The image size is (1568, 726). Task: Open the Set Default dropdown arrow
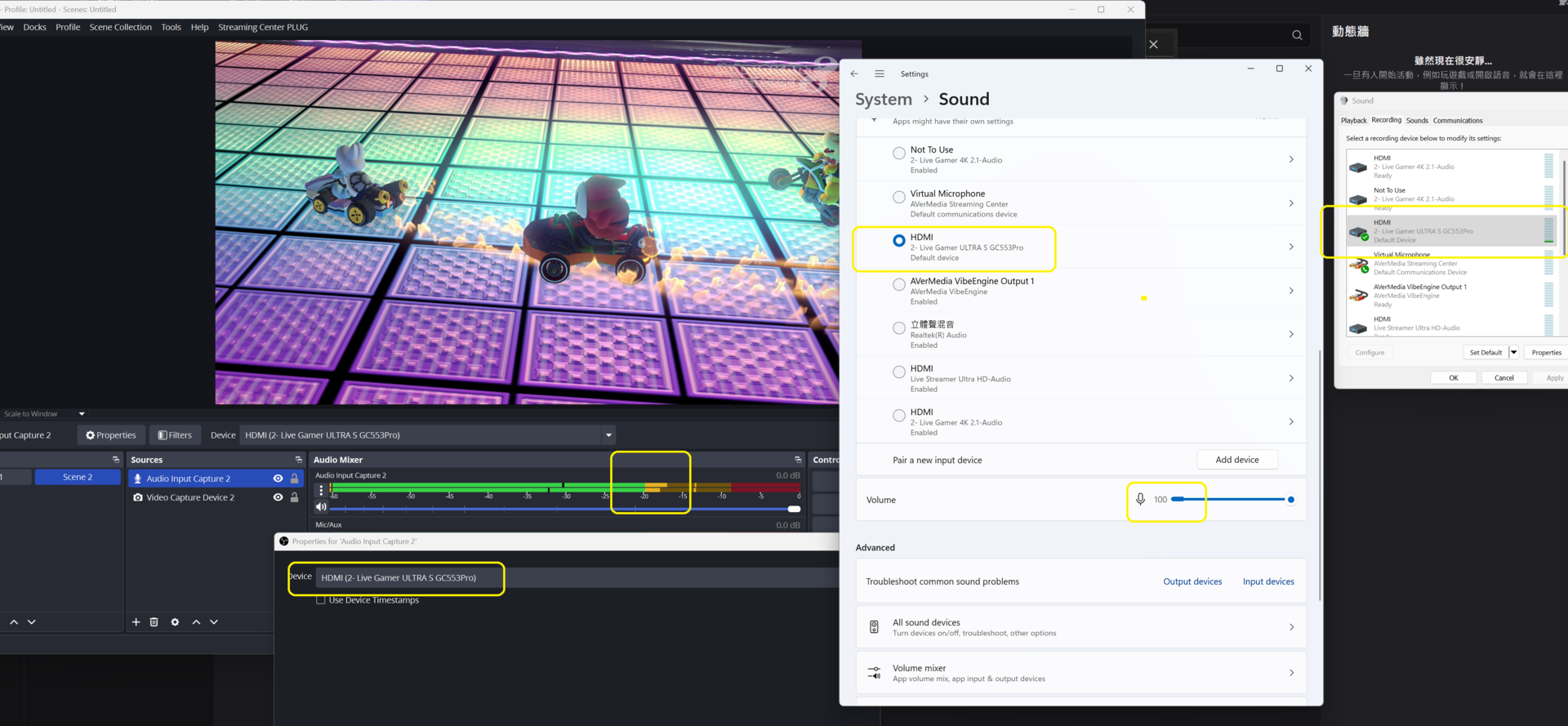click(x=1513, y=353)
